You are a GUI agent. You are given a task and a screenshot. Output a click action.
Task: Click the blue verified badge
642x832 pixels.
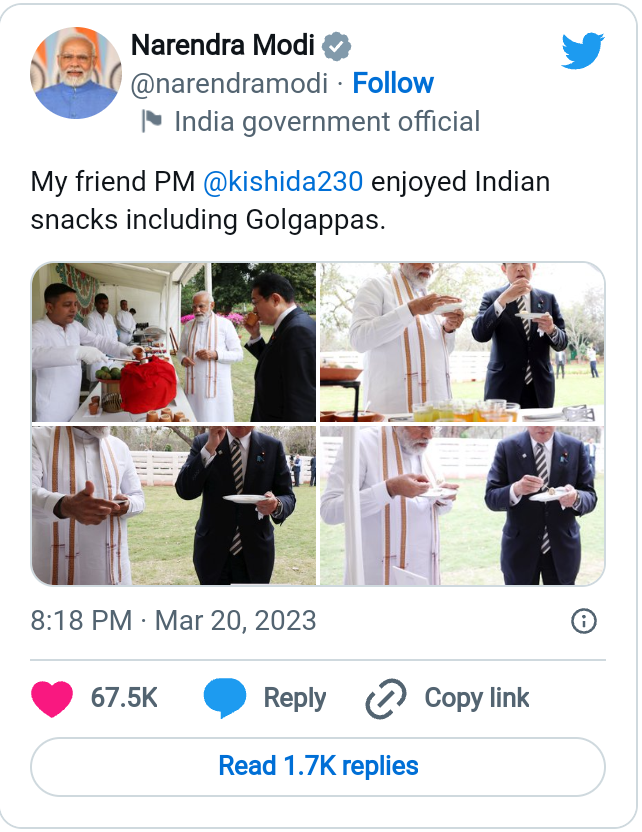click(x=337, y=46)
